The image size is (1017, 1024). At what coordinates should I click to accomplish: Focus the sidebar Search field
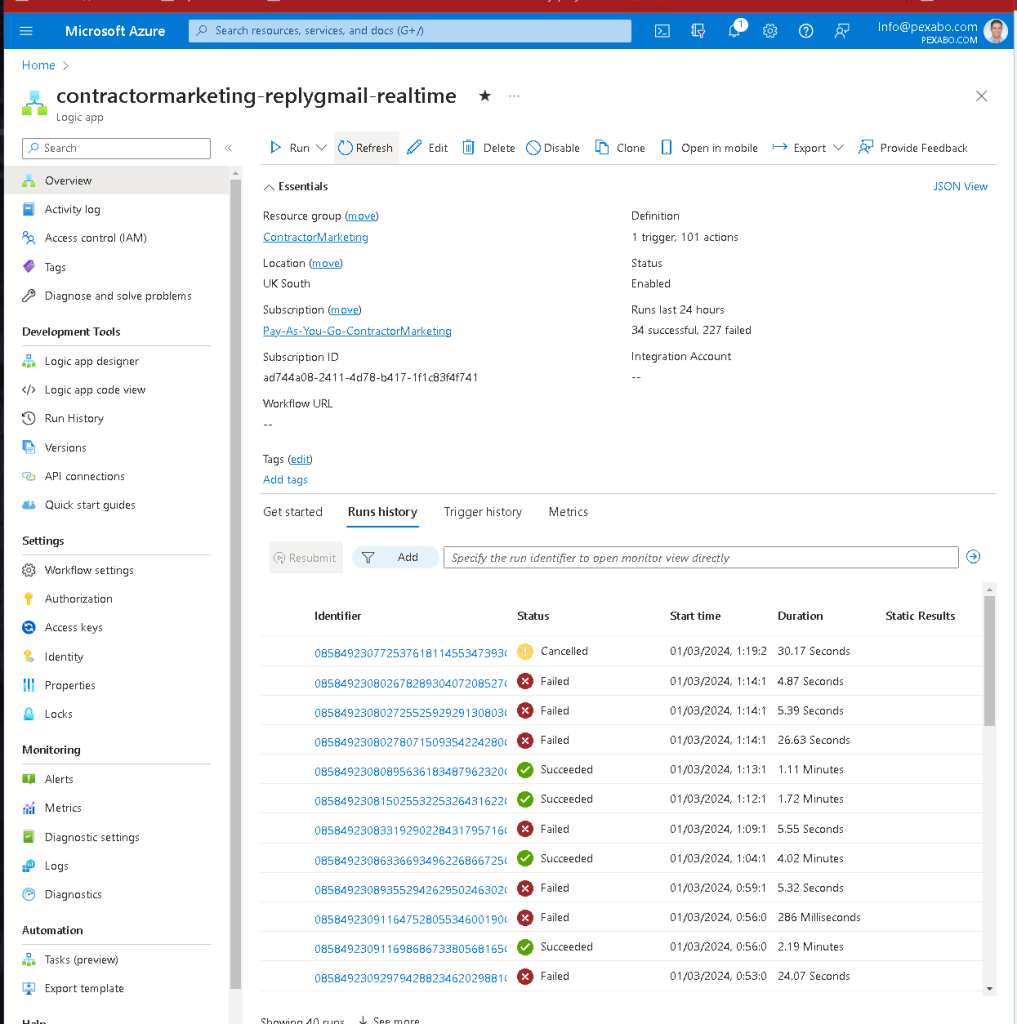(x=116, y=148)
